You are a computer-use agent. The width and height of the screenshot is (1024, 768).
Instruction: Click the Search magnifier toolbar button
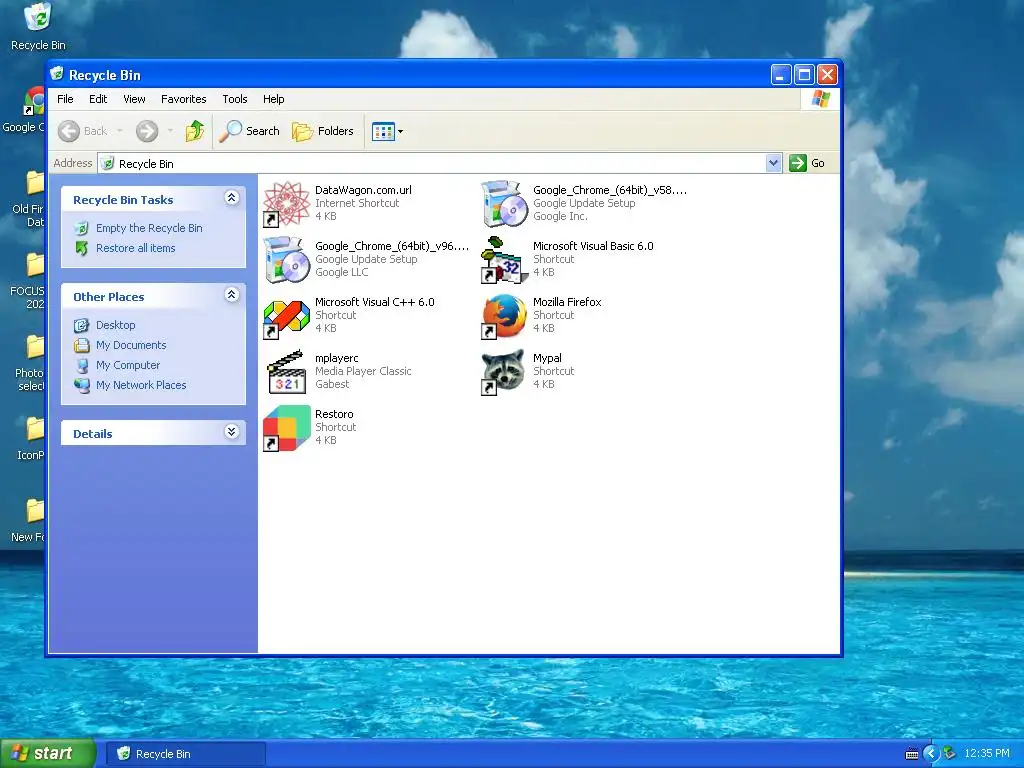point(249,131)
